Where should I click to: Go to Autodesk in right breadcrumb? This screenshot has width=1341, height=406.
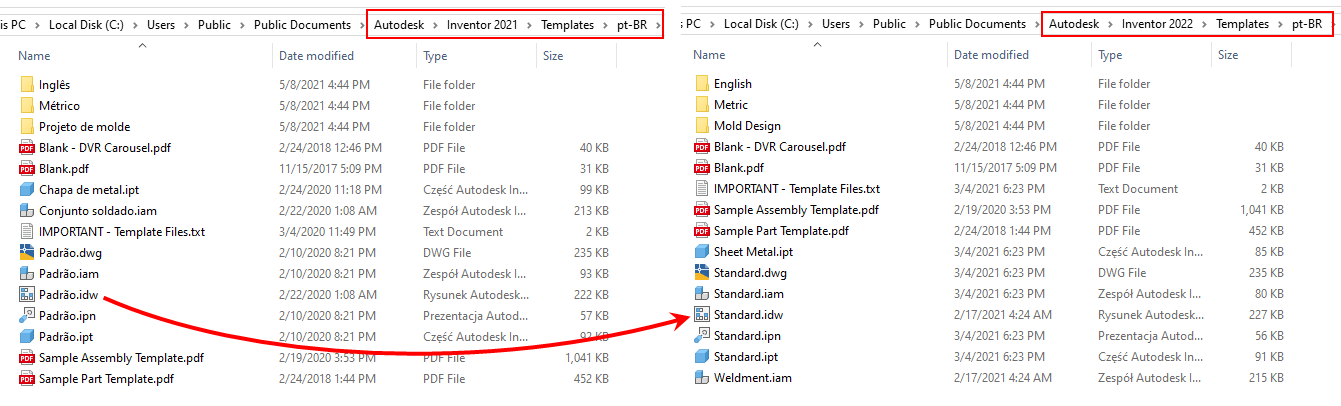pyautogui.click(x=1074, y=24)
